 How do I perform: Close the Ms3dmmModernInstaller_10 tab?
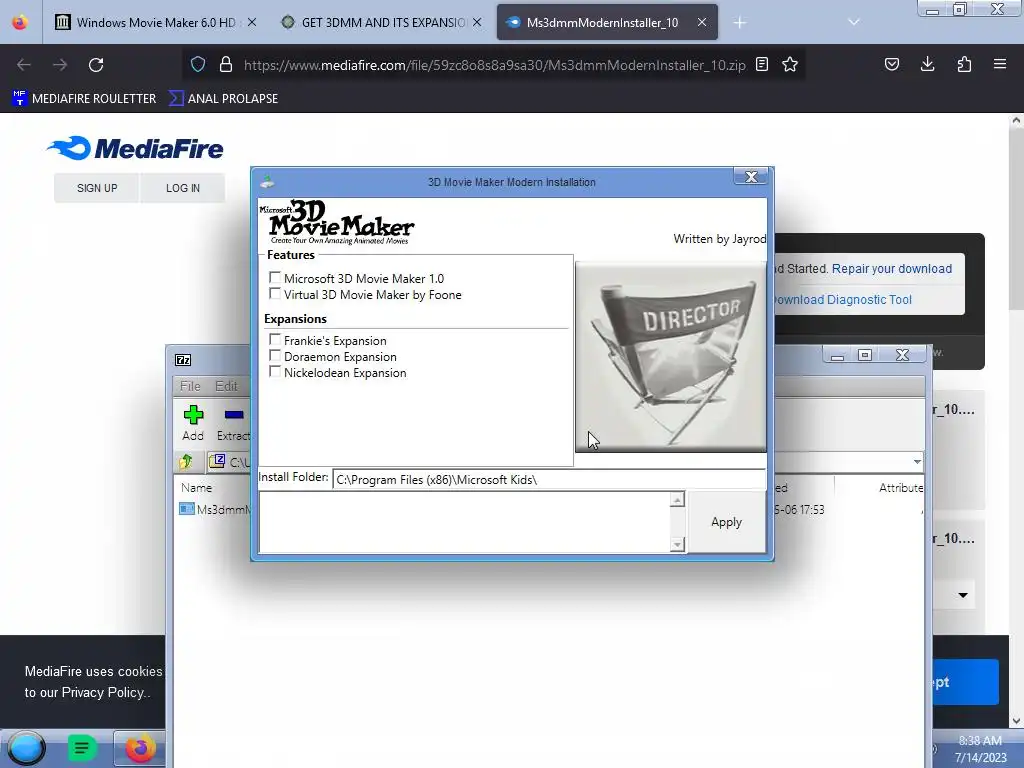[701, 22]
